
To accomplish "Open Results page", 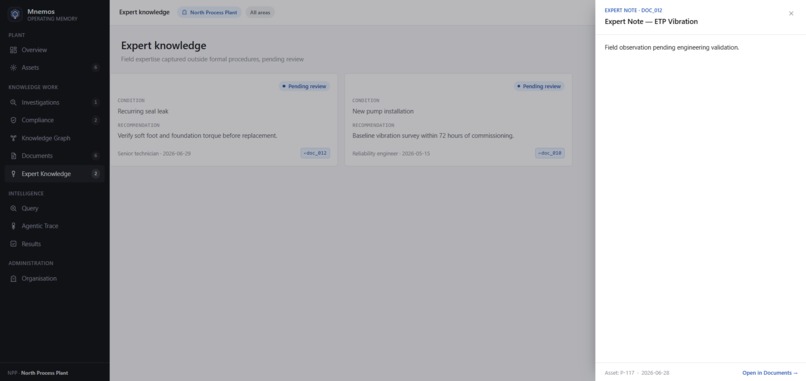I will pos(54,244).
